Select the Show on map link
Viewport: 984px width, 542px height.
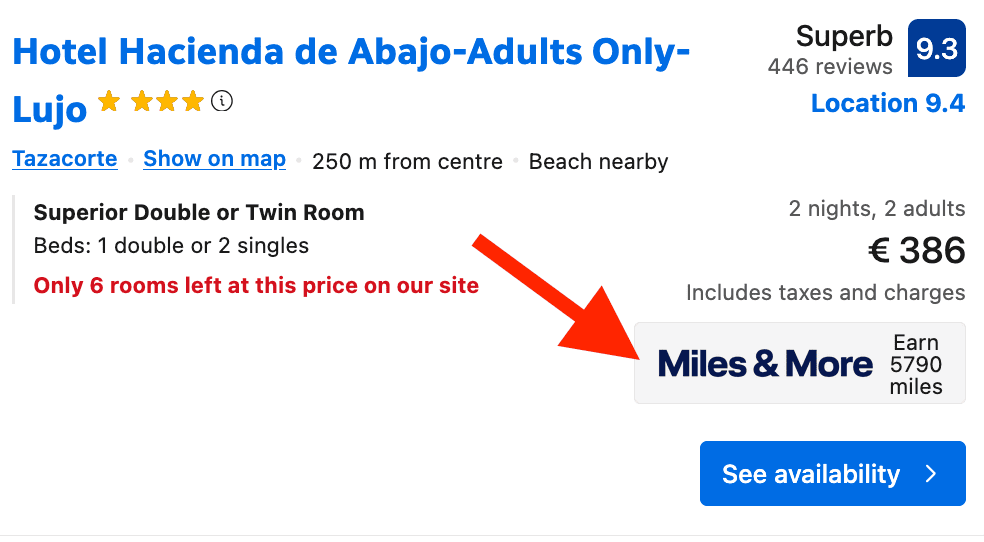tap(214, 160)
